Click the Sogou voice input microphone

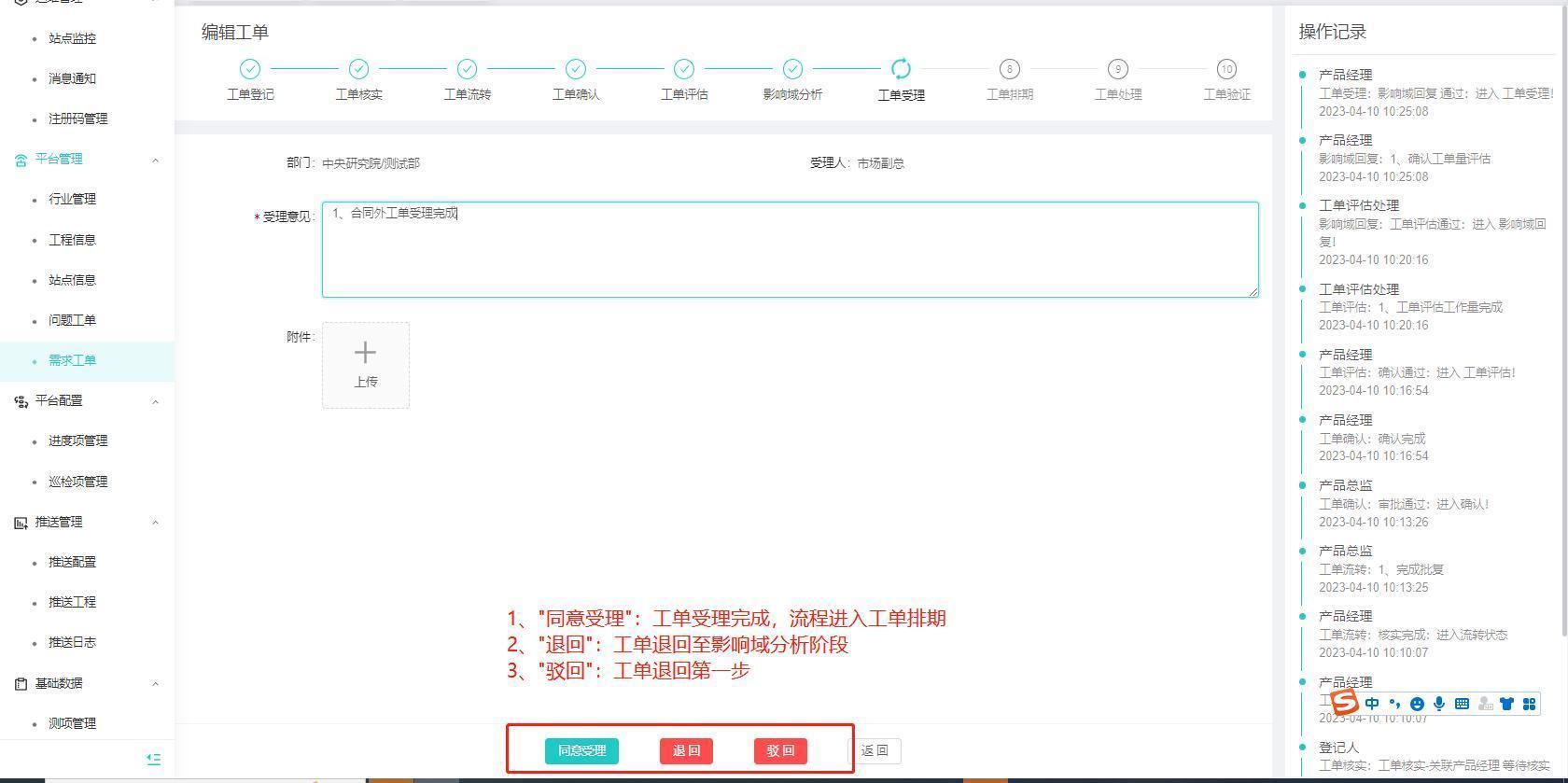coord(1439,704)
